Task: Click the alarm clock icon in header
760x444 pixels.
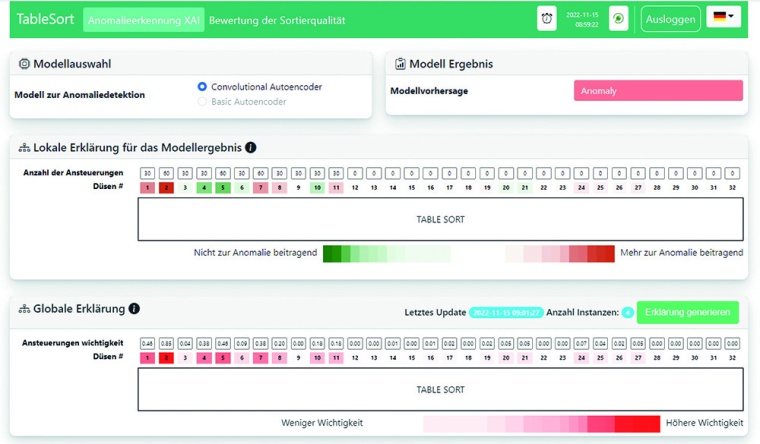Action: (x=546, y=19)
